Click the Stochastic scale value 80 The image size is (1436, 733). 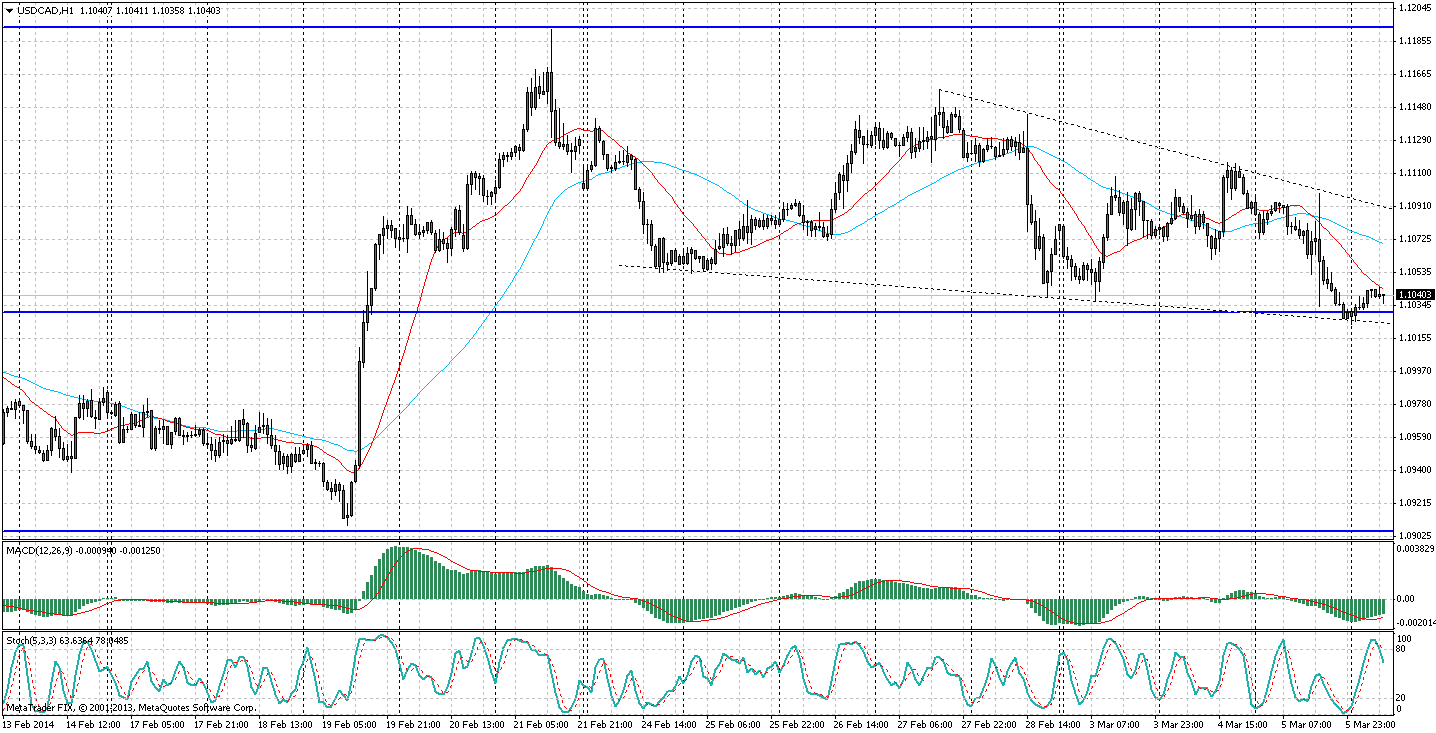pyautogui.click(x=1401, y=649)
